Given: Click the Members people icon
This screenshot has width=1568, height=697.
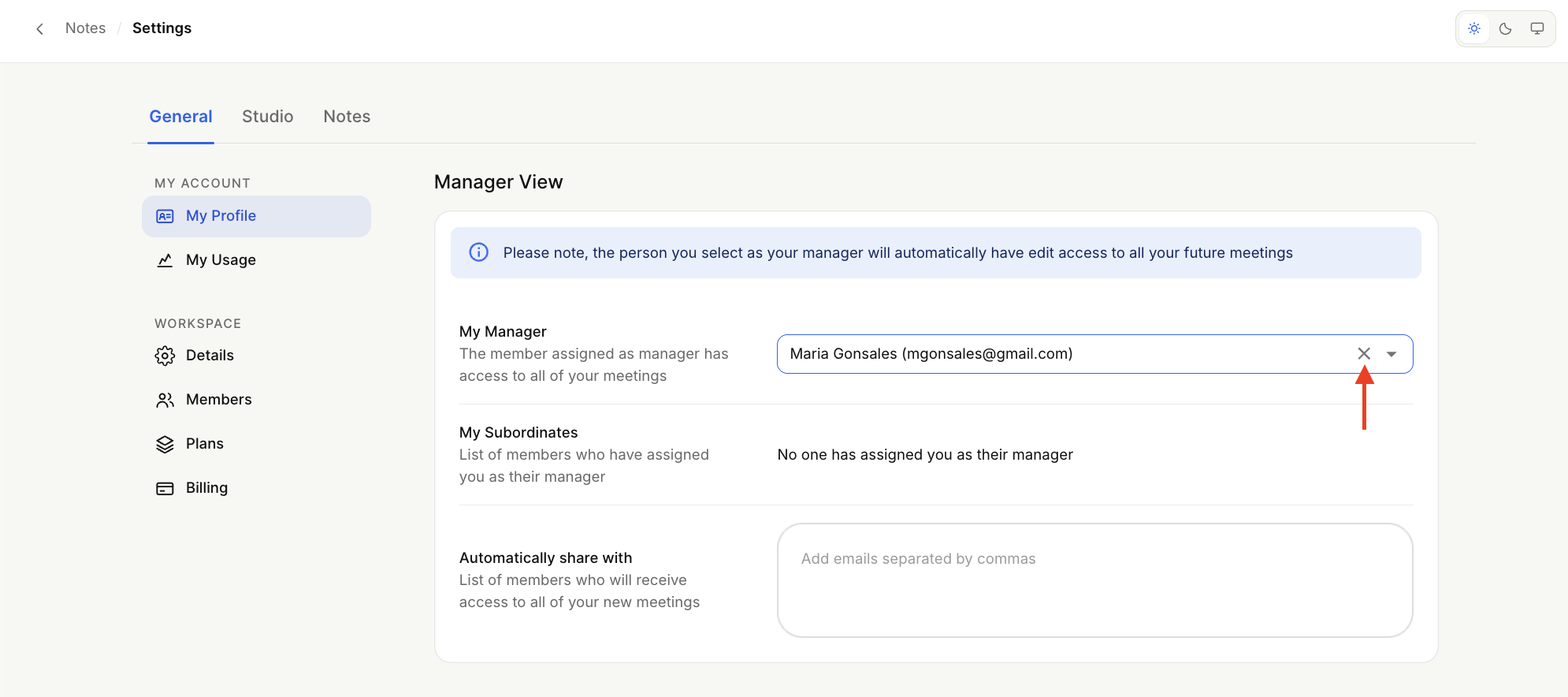Looking at the screenshot, I should click(165, 400).
